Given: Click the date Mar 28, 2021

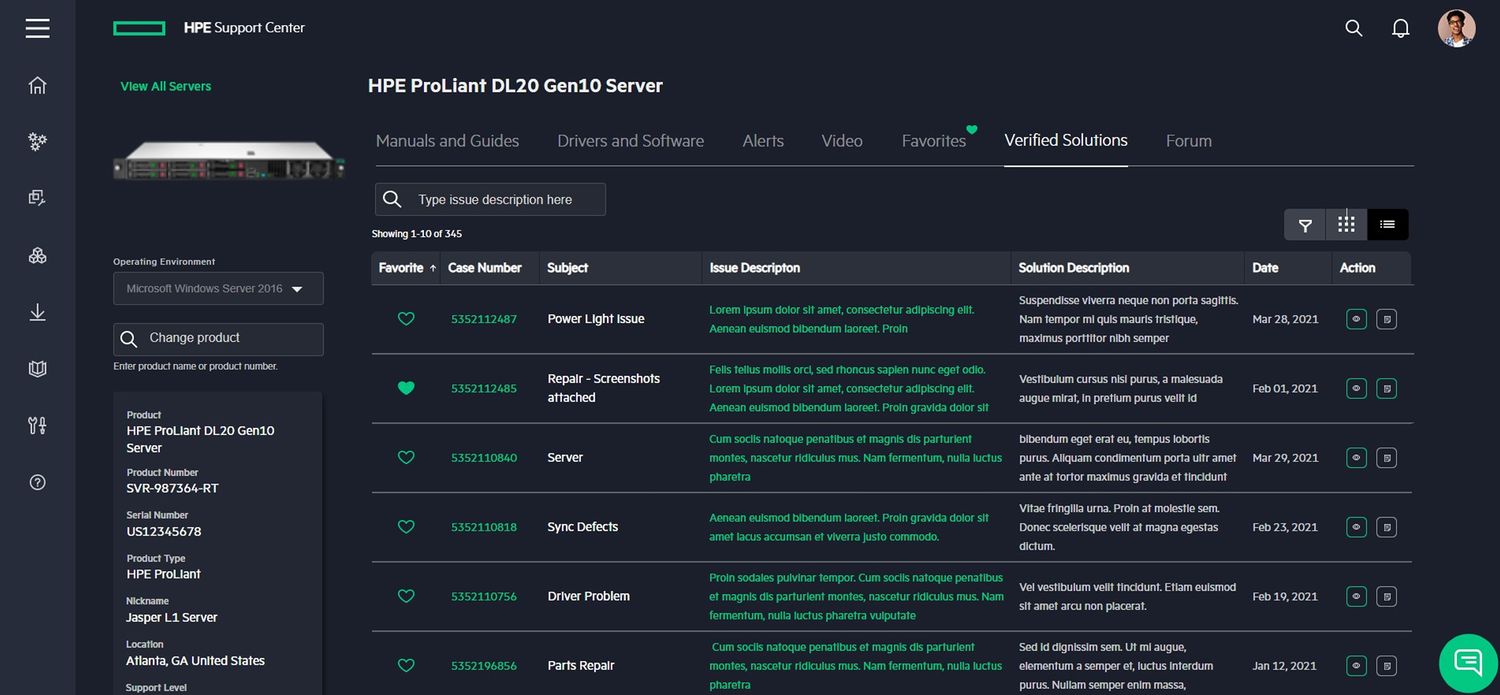Looking at the screenshot, I should (x=1285, y=319).
